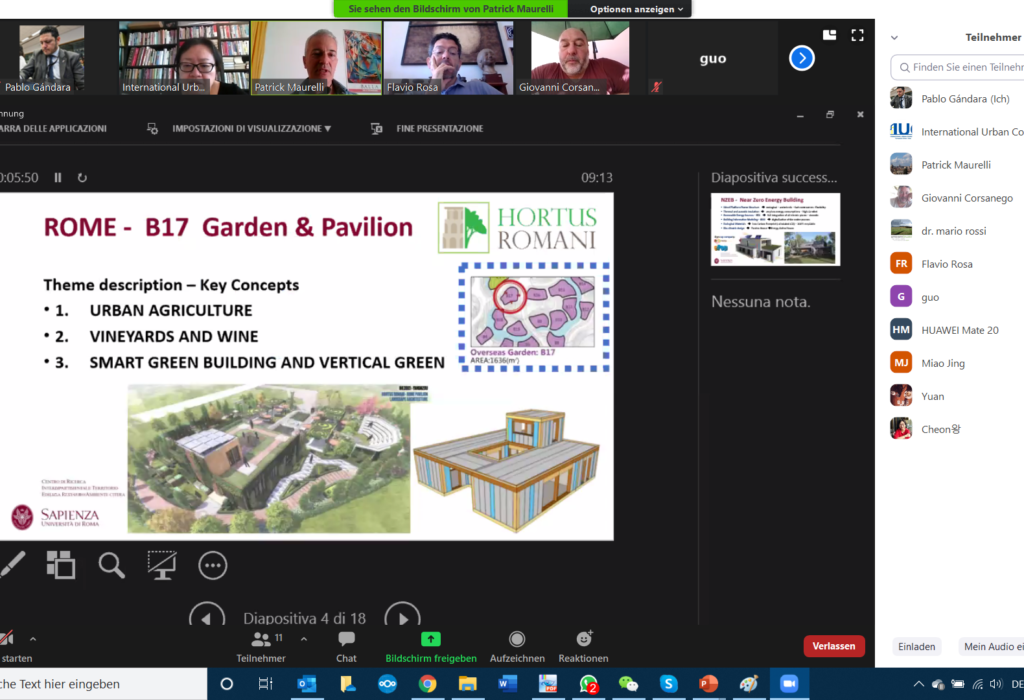This screenshot has height=700, width=1024.
Task: Pause the presentation timer
Action: [57, 177]
